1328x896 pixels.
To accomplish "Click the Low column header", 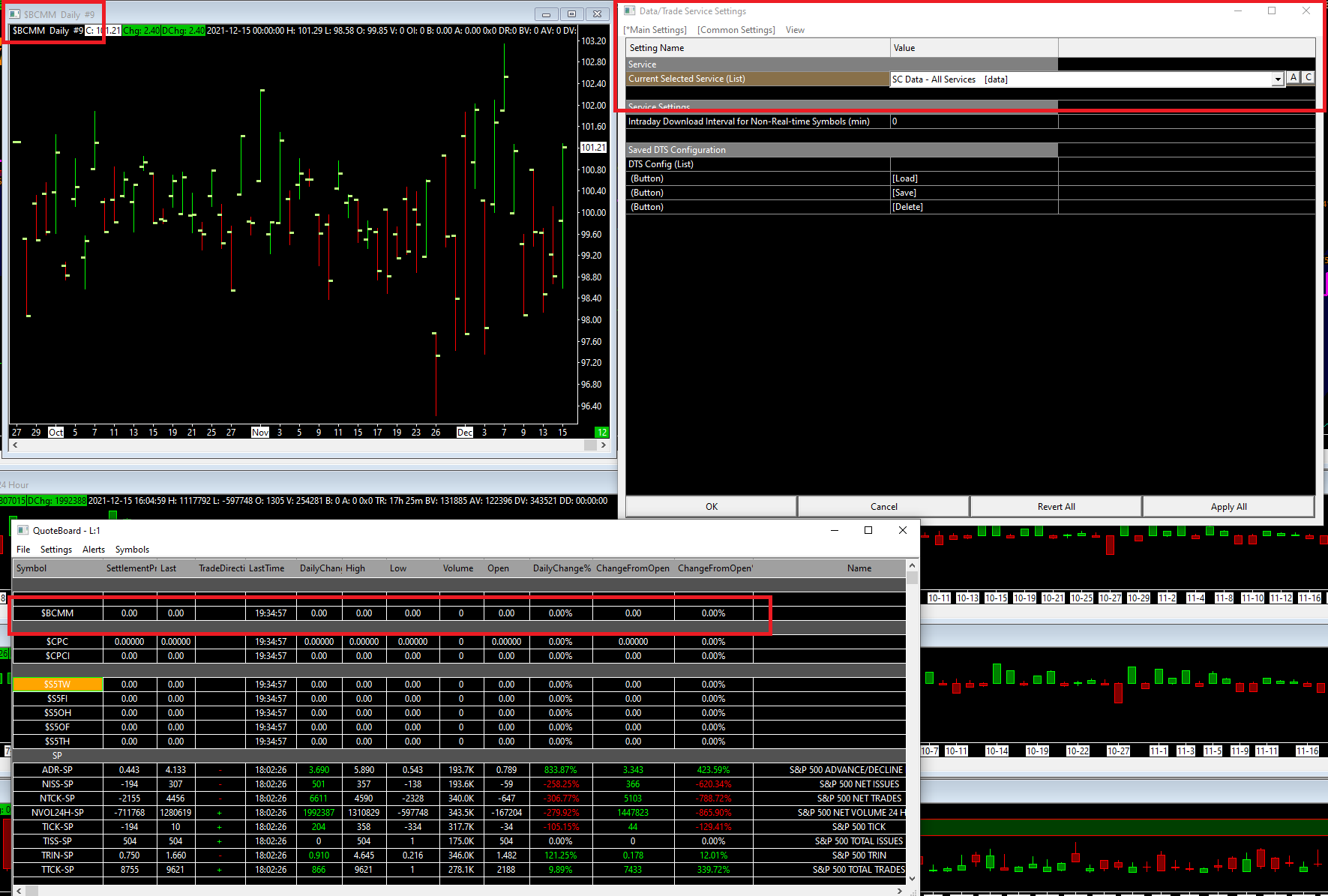I will 413,568.
